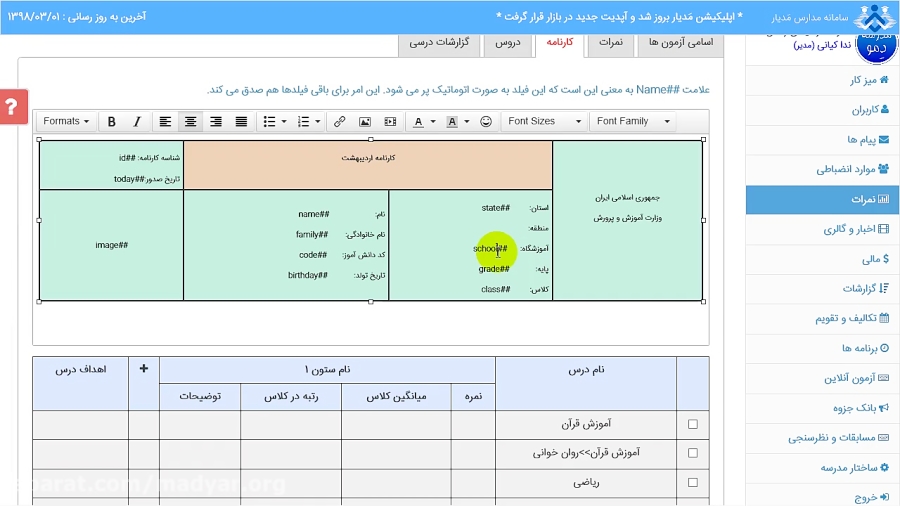Image resolution: width=900 pixels, height=506 pixels.
Task: Click user avatar ندا کیانی
Action: click(876, 48)
